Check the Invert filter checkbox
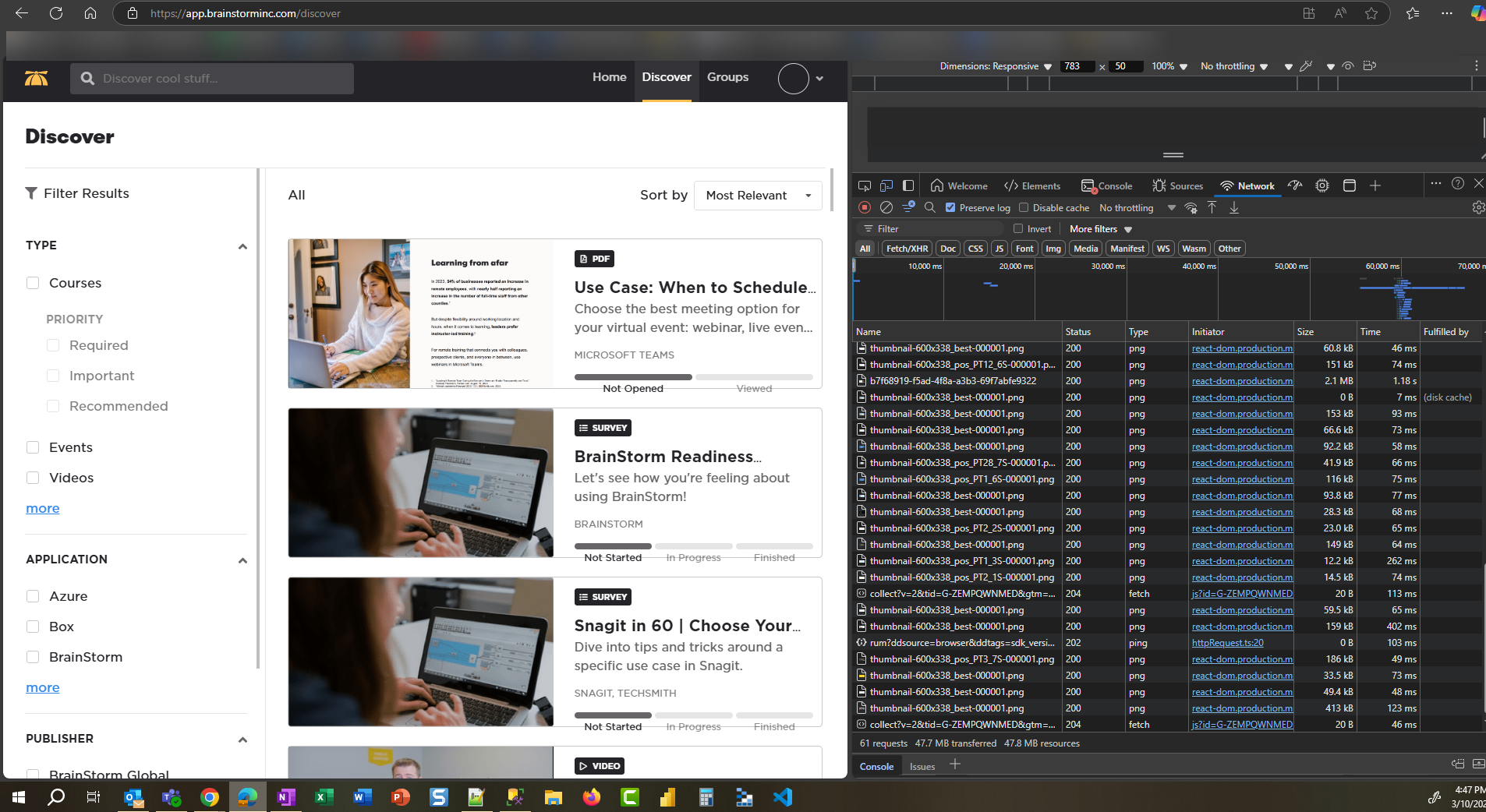The width and height of the screenshot is (1486, 812). 1018,228
